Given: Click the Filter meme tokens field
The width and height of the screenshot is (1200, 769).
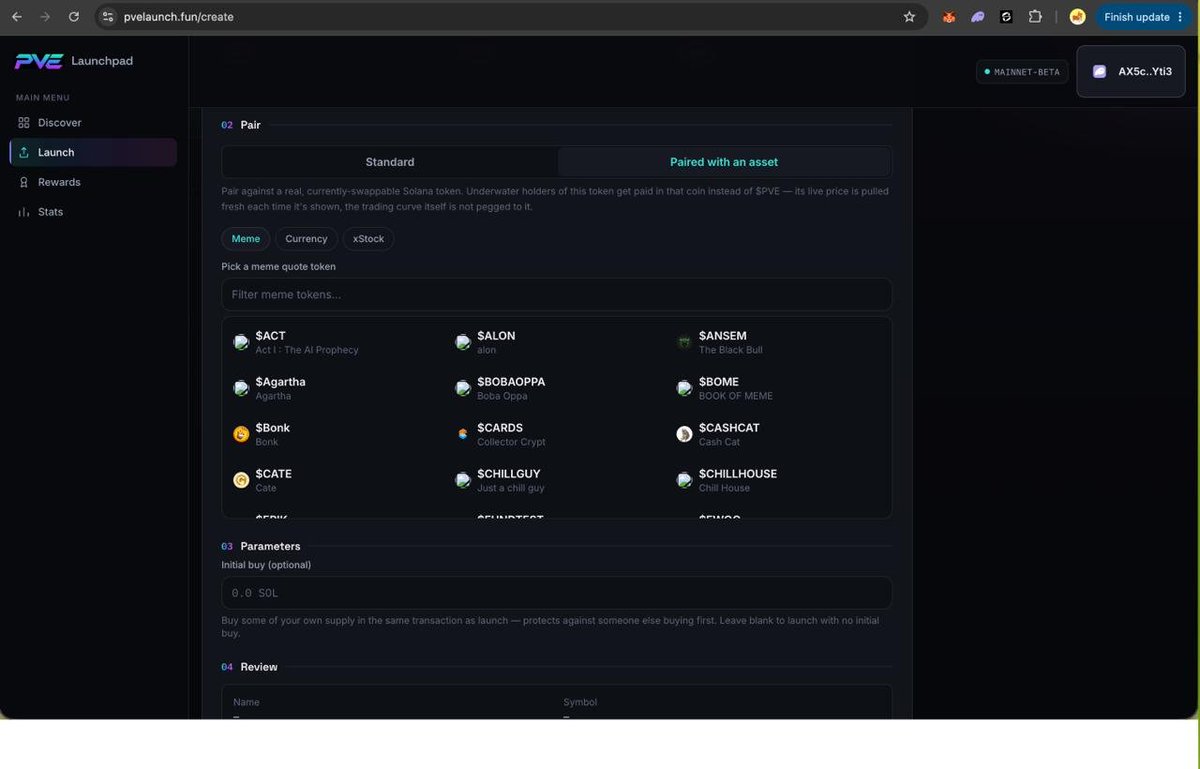Looking at the screenshot, I should pos(556,294).
